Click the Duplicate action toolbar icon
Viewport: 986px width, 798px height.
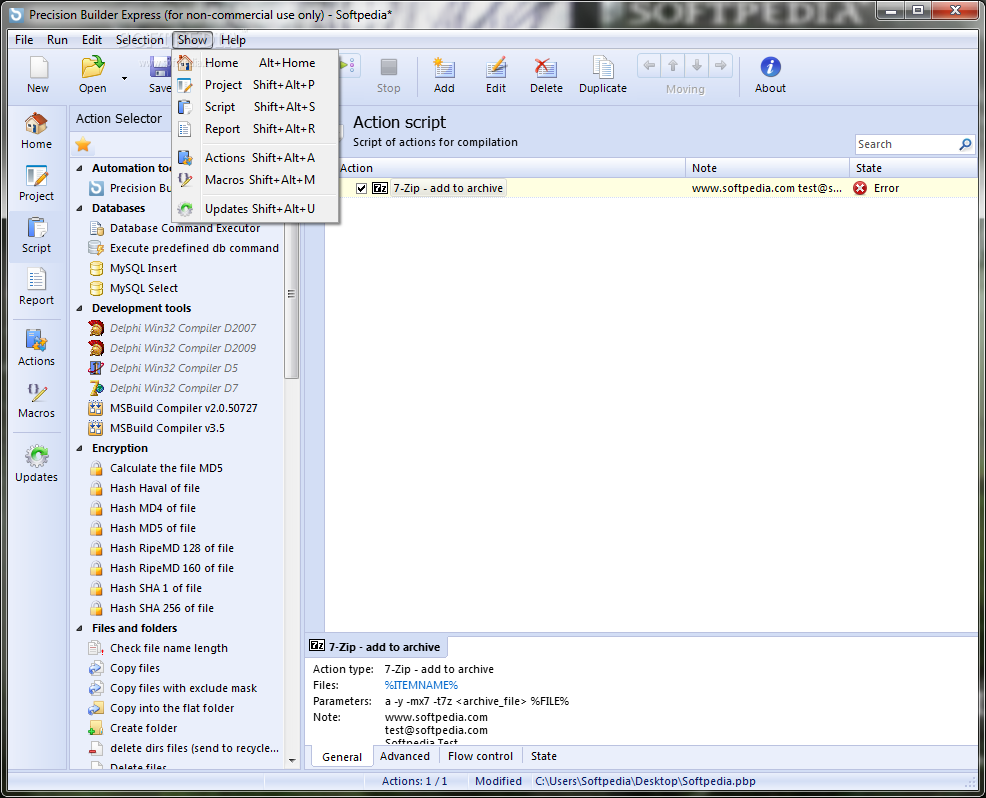(x=602, y=67)
